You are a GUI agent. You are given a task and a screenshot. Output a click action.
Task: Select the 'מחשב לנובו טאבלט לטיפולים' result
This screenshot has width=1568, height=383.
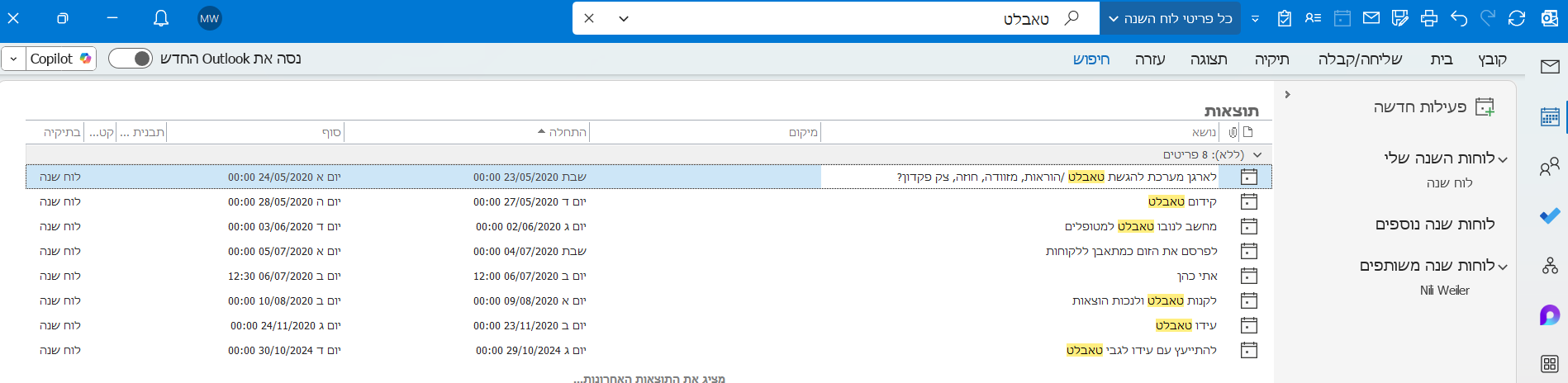[649, 226]
